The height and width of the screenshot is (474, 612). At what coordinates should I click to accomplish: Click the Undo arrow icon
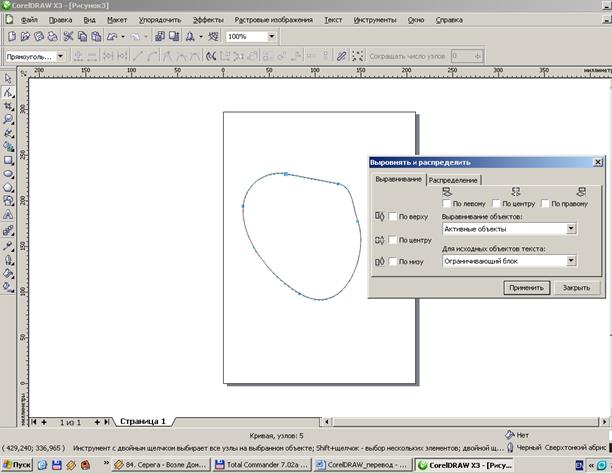pyautogui.click(x=112, y=36)
